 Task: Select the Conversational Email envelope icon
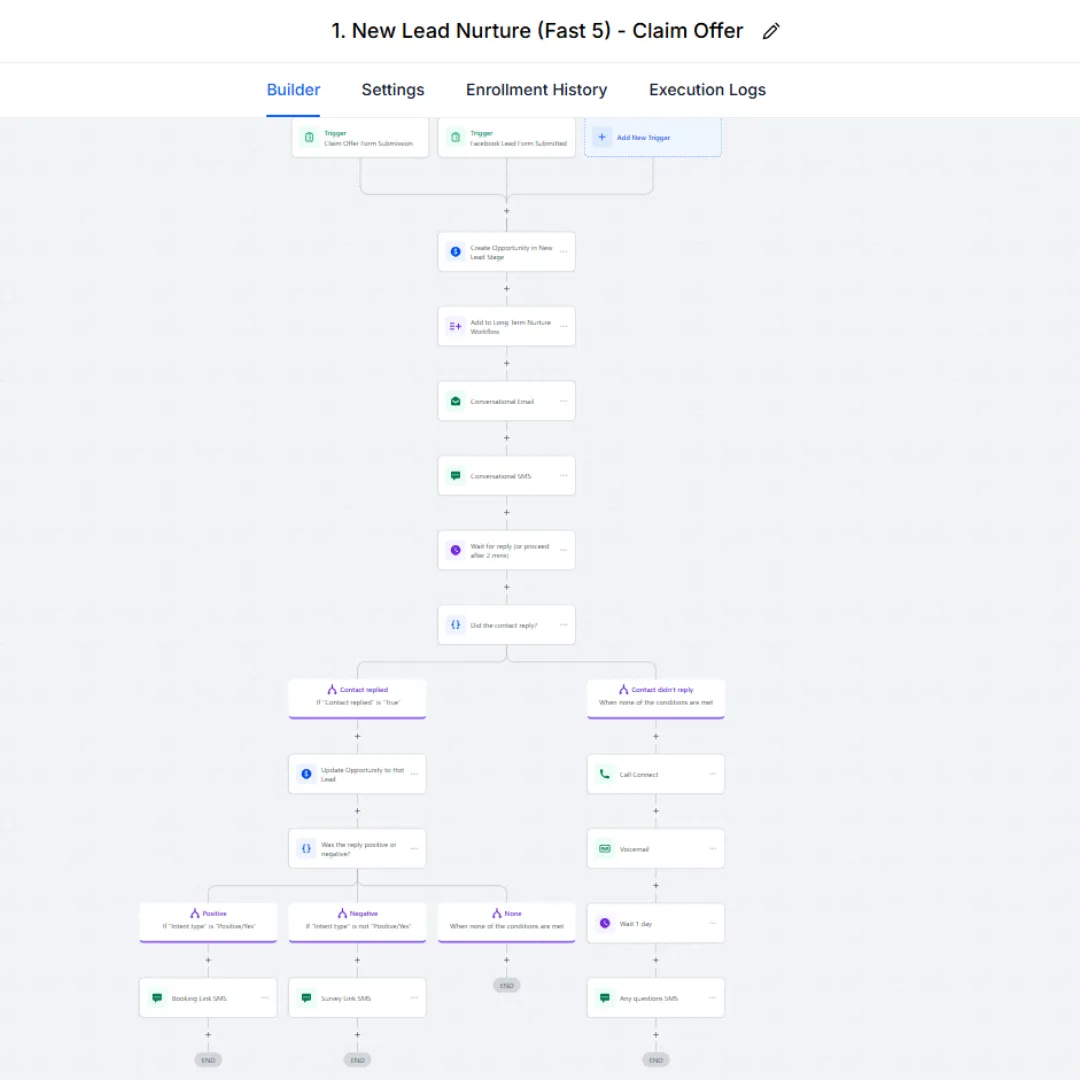click(455, 401)
